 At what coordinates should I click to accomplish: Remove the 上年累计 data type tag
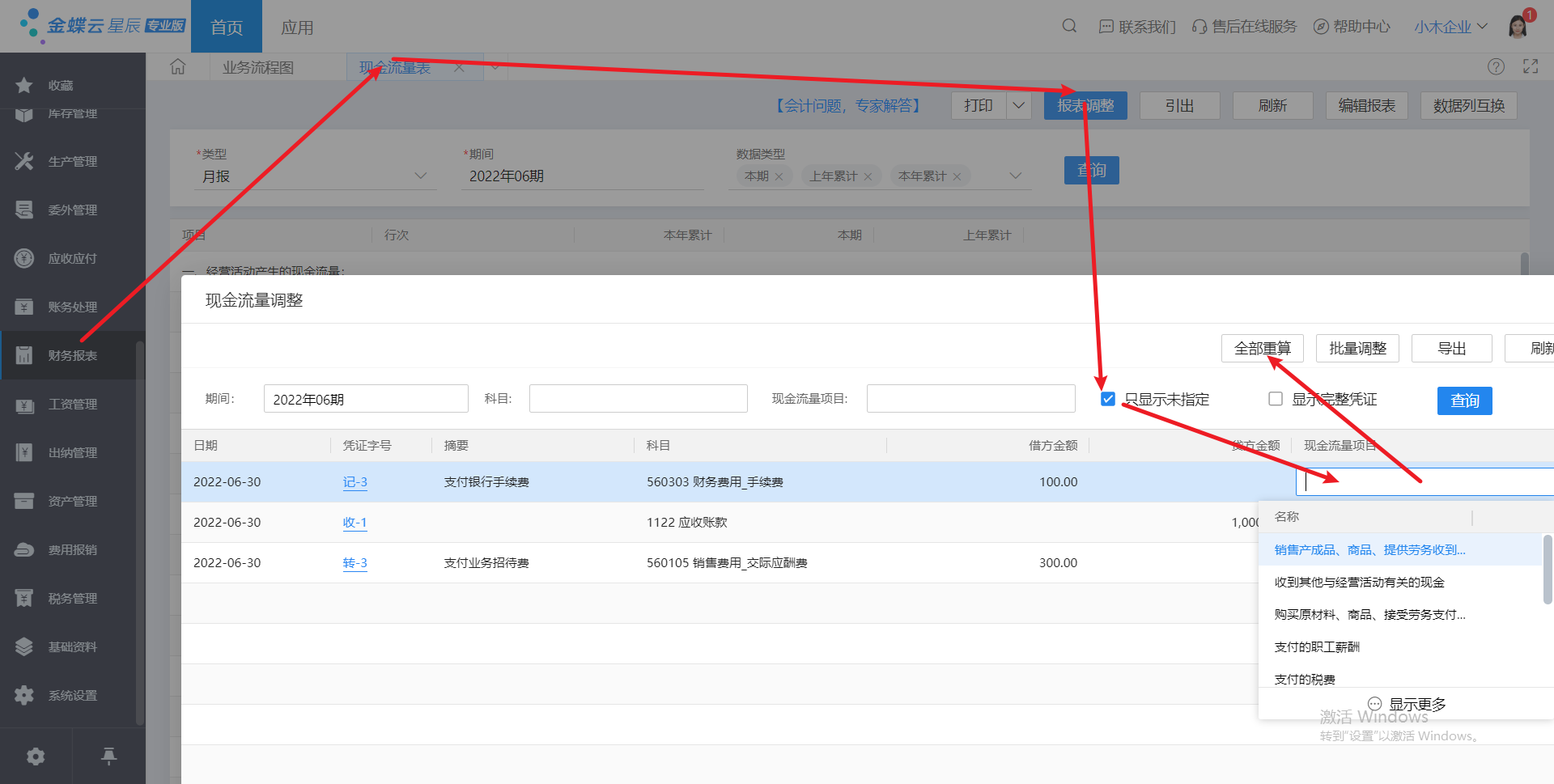pyautogui.click(x=868, y=176)
